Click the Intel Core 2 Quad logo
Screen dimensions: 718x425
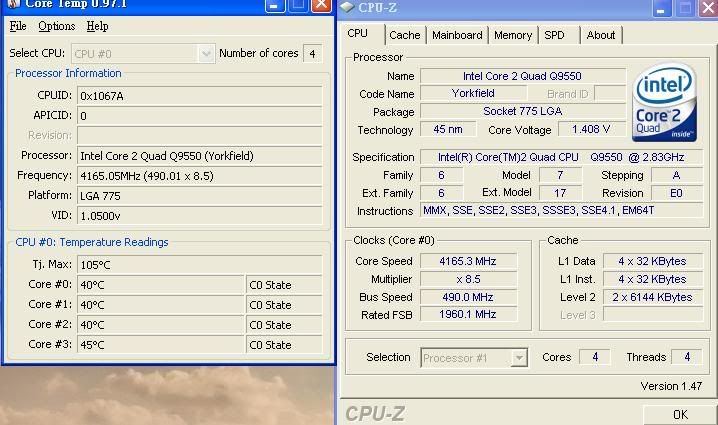(x=664, y=104)
